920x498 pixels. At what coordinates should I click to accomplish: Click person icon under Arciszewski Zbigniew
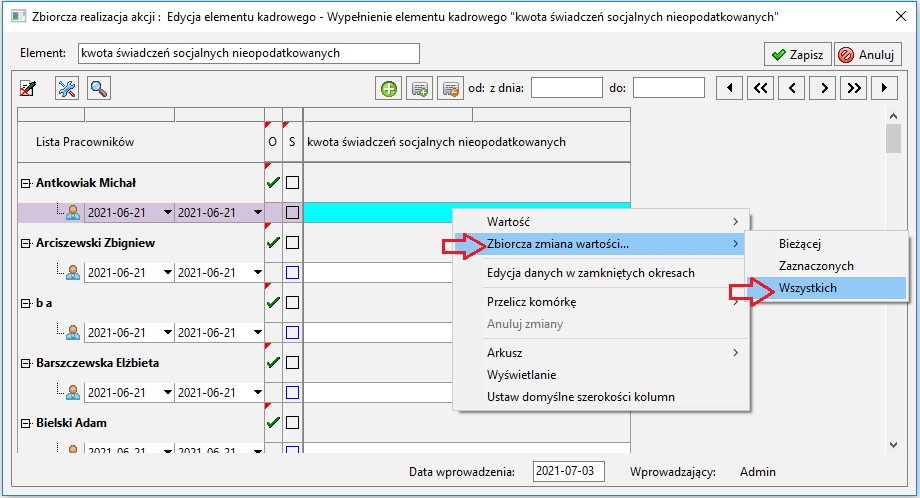tap(73, 272)
